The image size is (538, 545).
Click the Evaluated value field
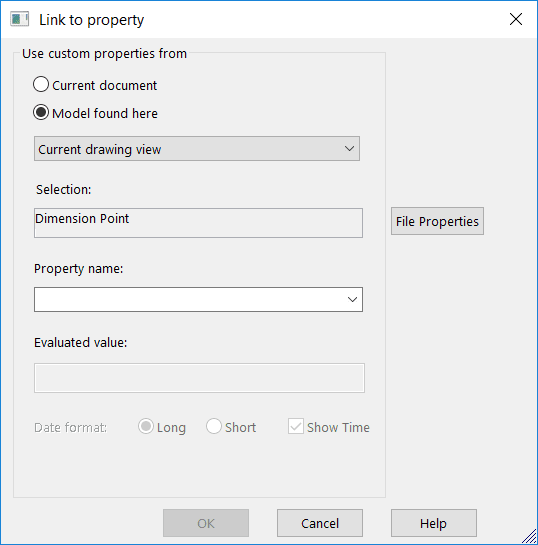point(199,378)
